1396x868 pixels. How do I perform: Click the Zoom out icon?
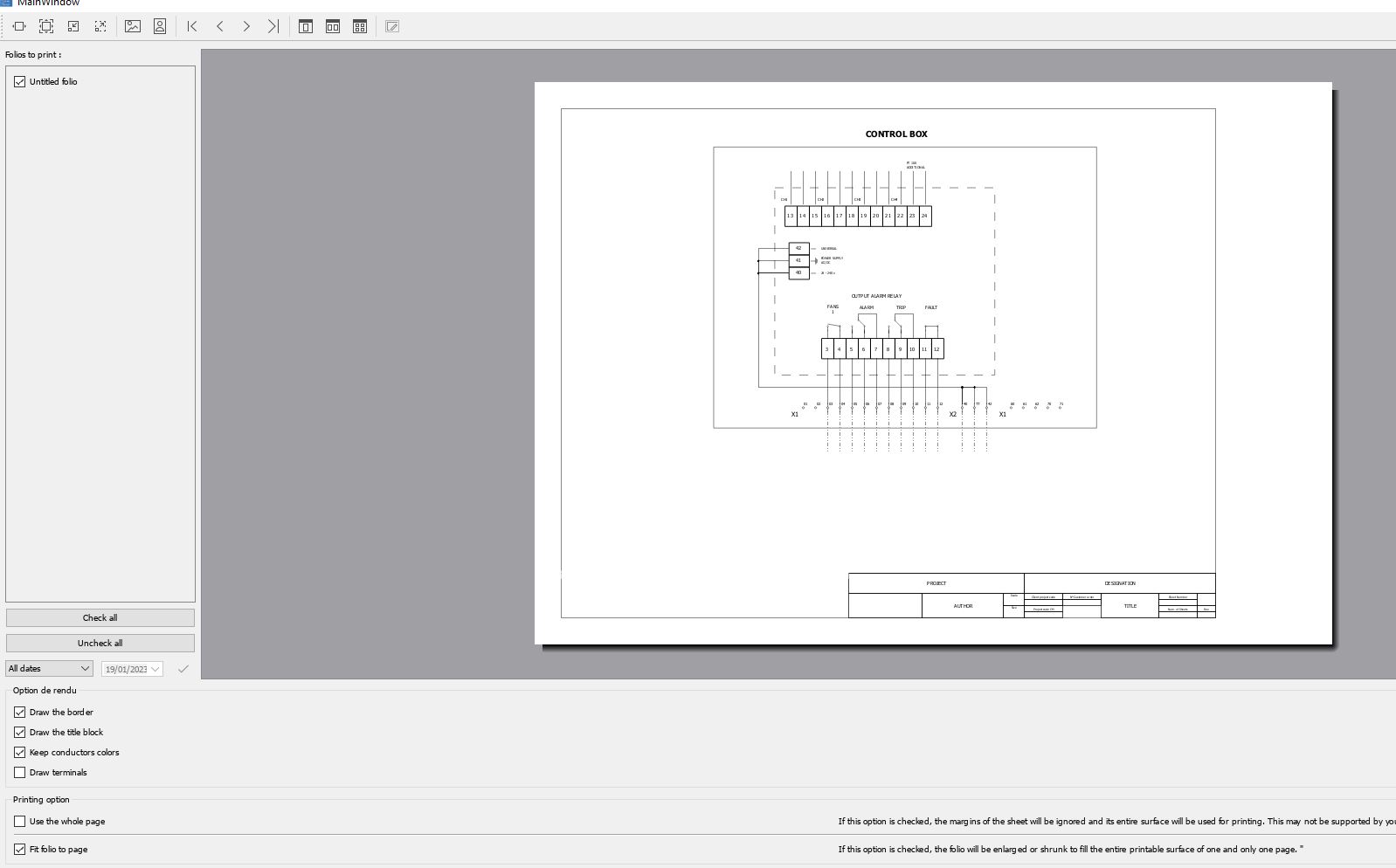(73, 26)
